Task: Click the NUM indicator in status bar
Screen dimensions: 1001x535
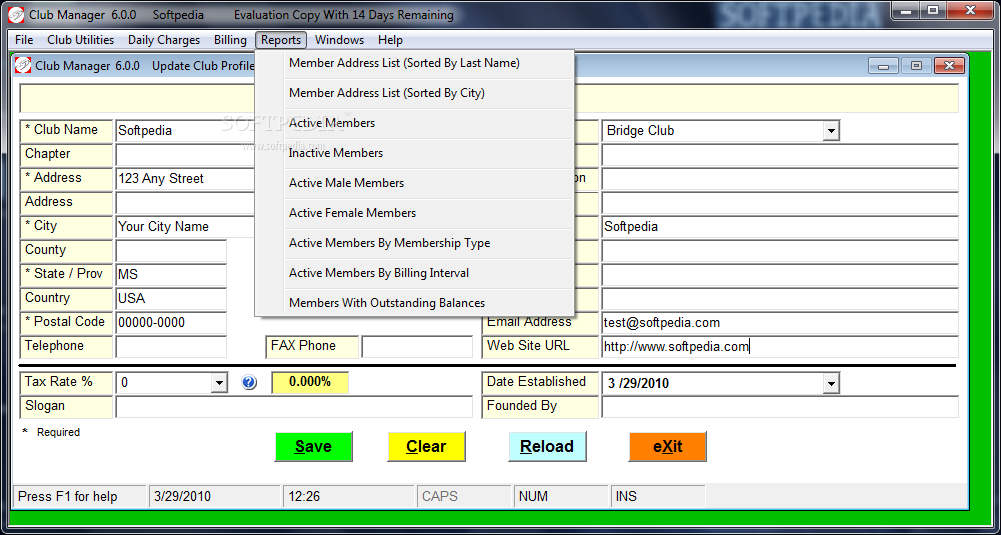Action: click(561, 497)
